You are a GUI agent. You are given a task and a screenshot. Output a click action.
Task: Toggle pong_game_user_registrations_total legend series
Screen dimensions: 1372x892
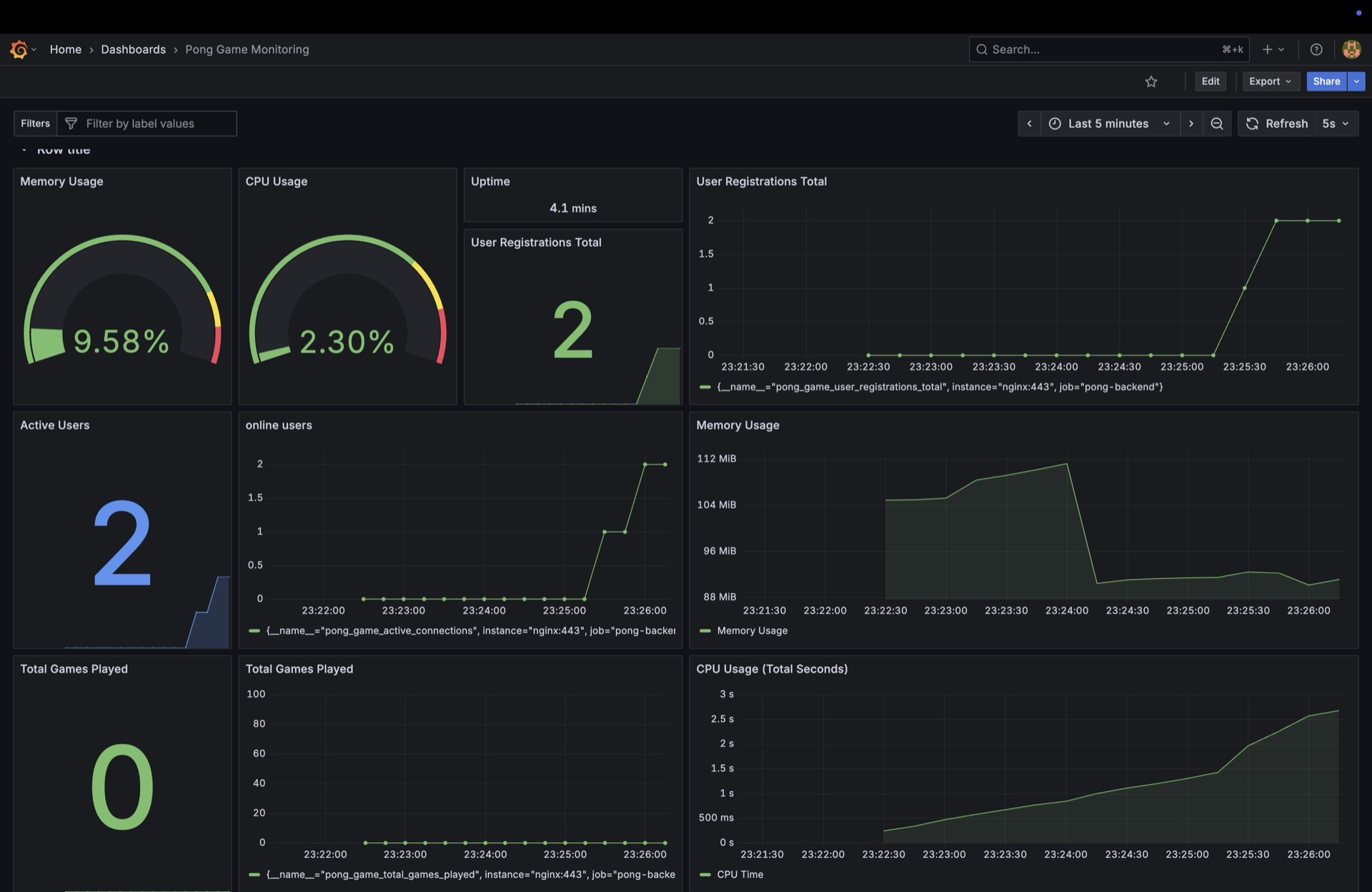pos(939,387)
